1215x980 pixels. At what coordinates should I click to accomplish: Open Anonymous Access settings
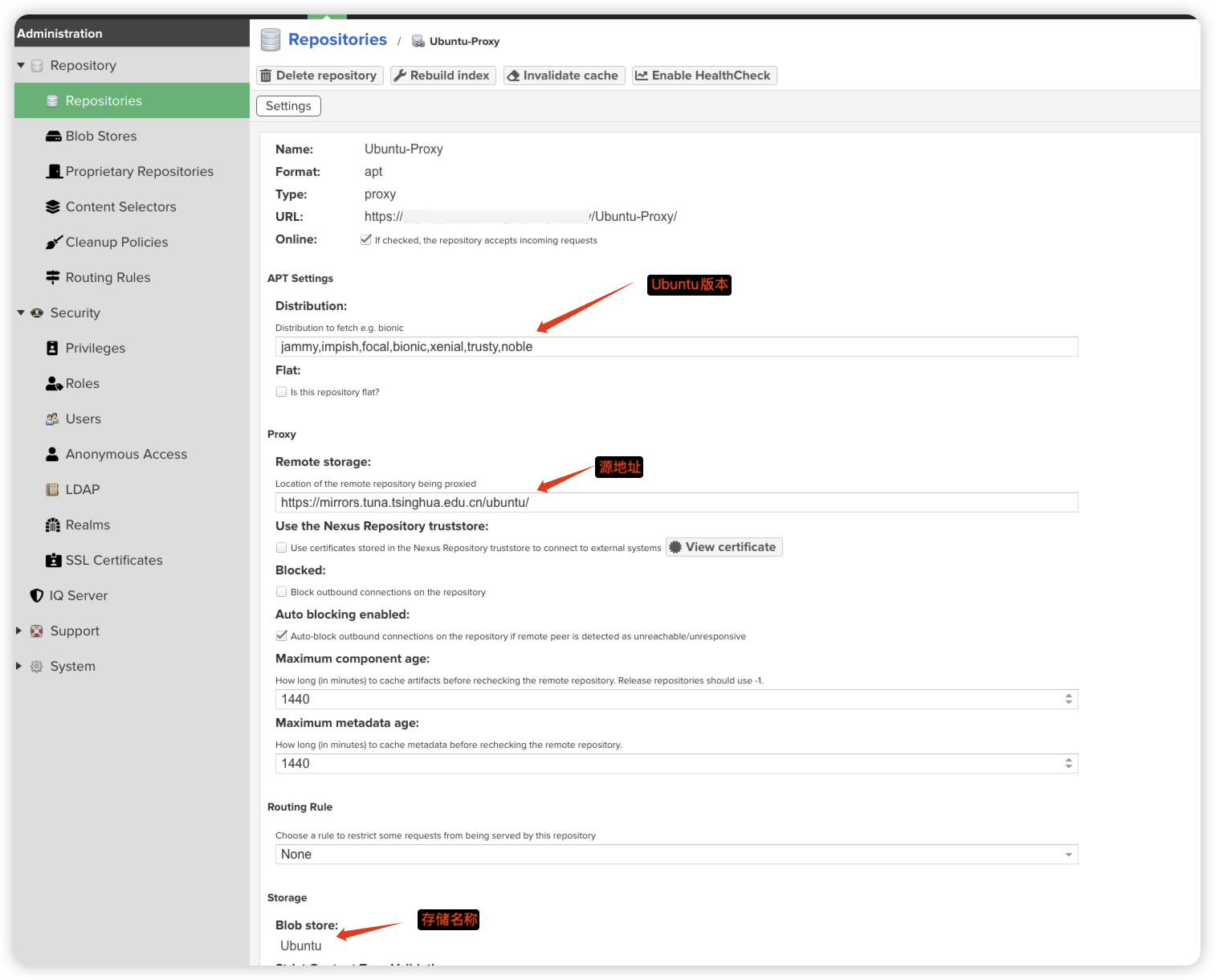pyautogui.click(x=132, y=455)
